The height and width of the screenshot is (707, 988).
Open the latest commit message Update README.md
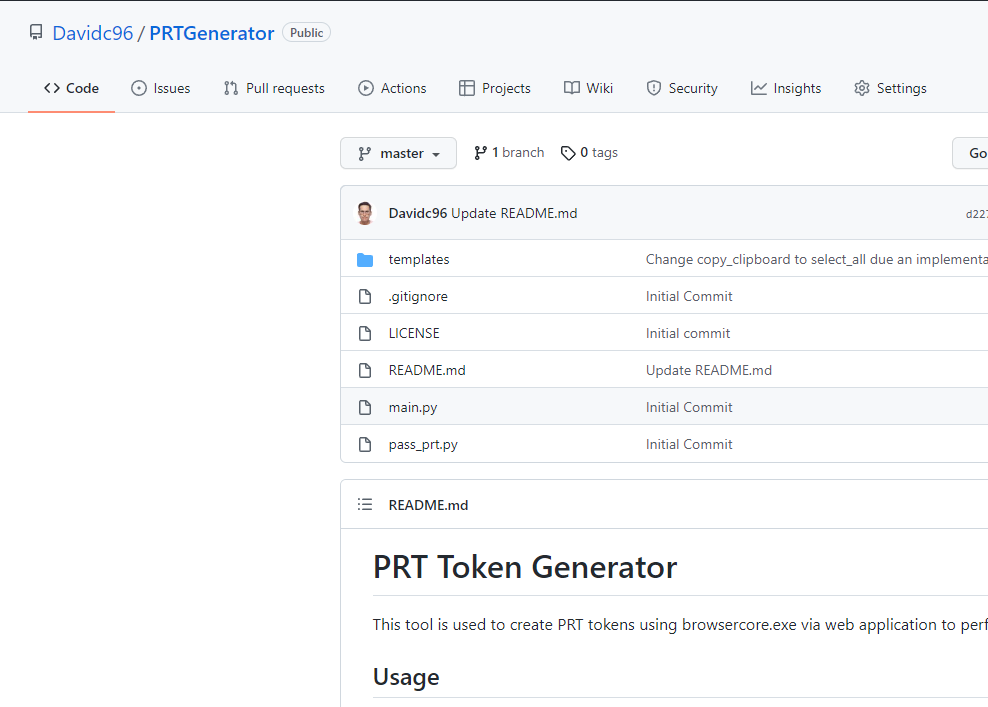click(x=514, y=213)
